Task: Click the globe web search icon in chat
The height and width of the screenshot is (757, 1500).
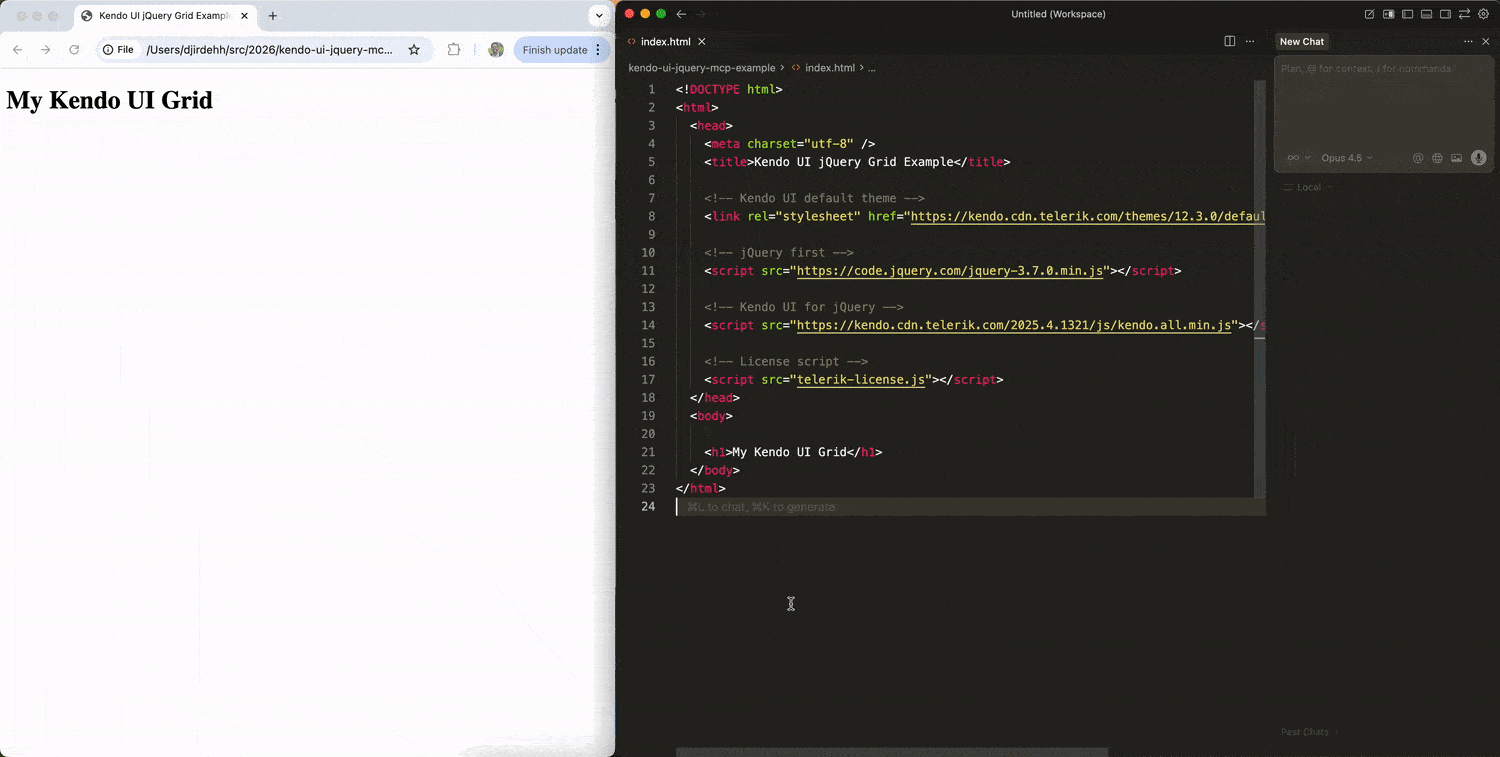Action: click(x=1437, y=157)
